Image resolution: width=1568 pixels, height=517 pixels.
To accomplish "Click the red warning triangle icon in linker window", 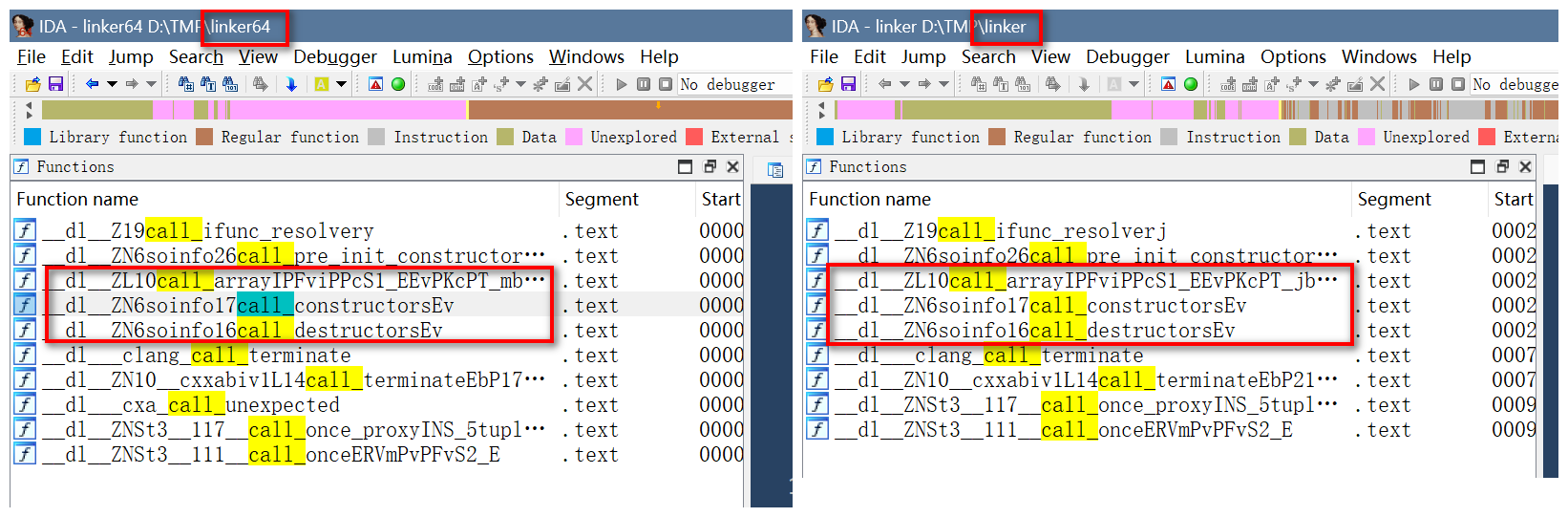I will pos(1168,85).
